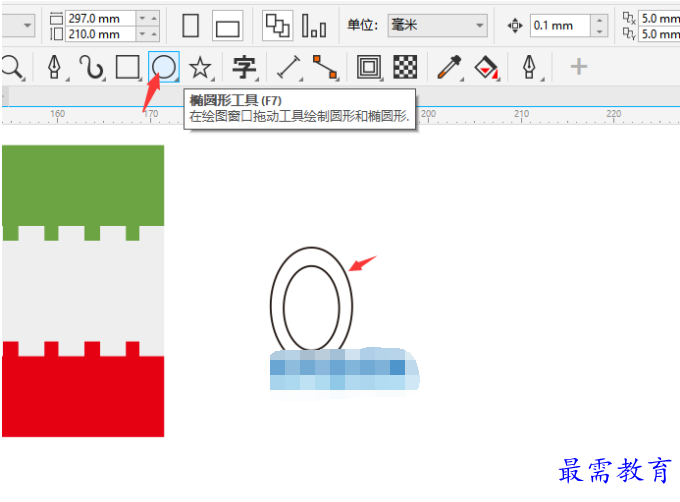680x502 pixels.
Task: Click the plus quick customize button
Action: pos(579,67)
